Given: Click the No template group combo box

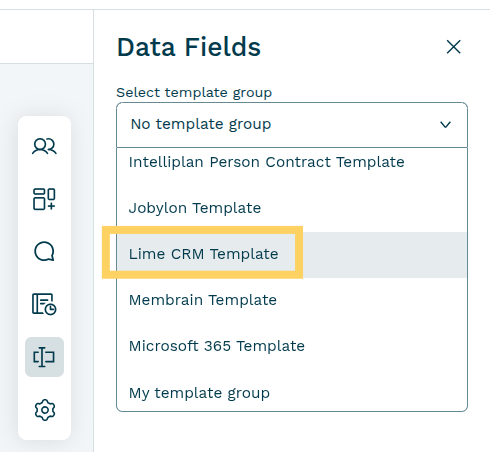Looking at the screenshot, I should click(292, 125).
